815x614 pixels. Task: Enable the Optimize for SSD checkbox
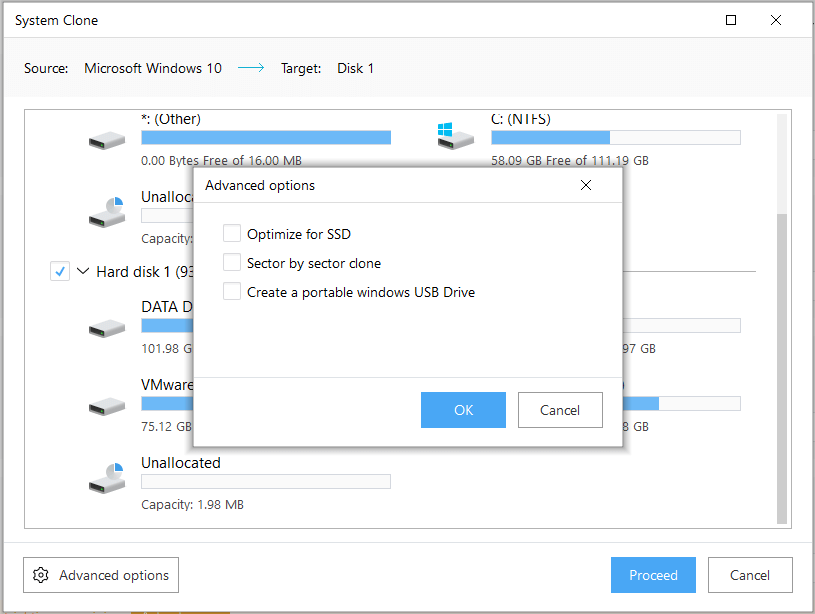pos(232,233)
